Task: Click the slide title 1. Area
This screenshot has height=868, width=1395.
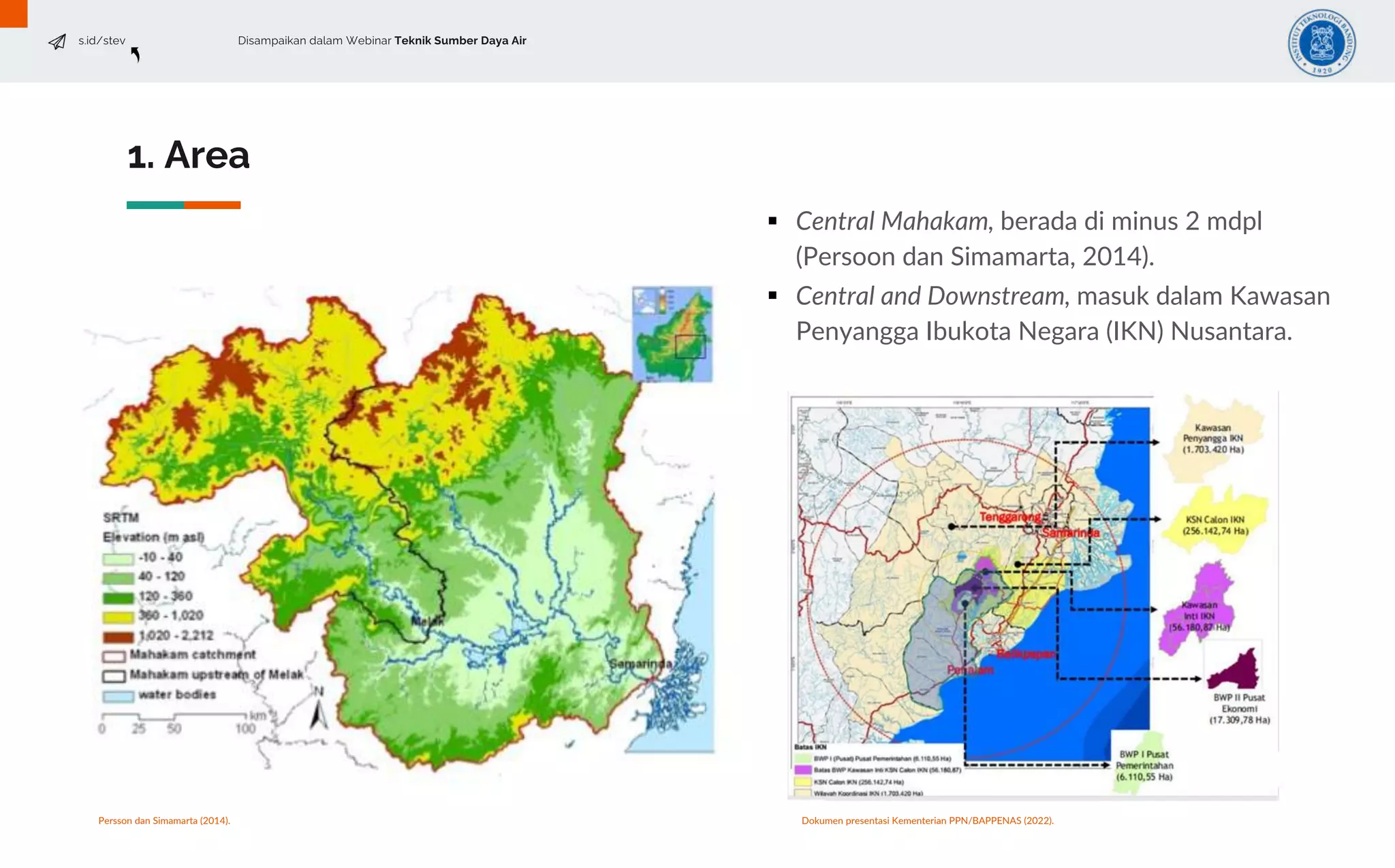Action: tap(189, 155)
